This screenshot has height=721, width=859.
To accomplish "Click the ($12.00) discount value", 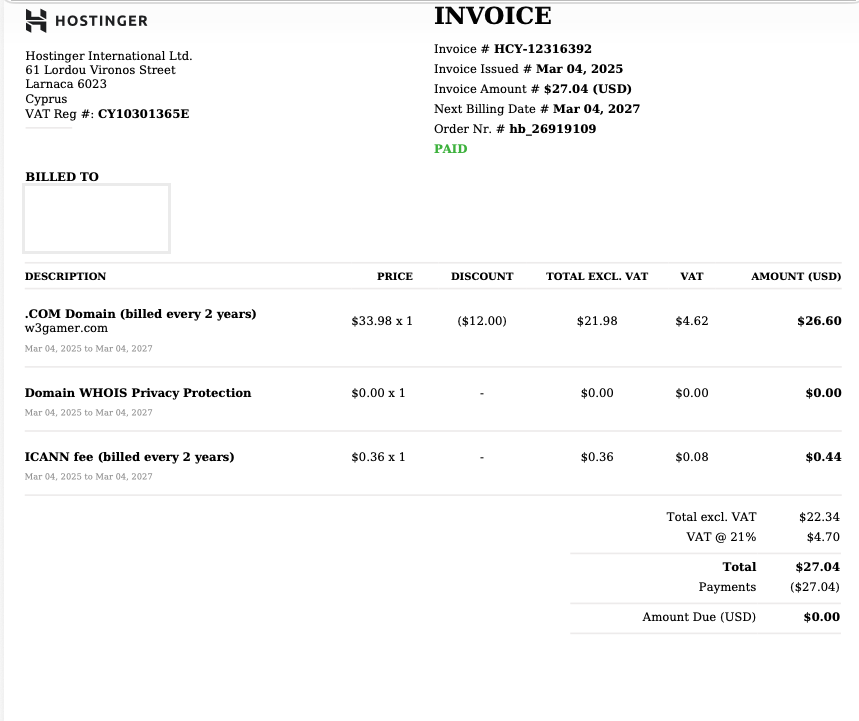I will (482, 321).
